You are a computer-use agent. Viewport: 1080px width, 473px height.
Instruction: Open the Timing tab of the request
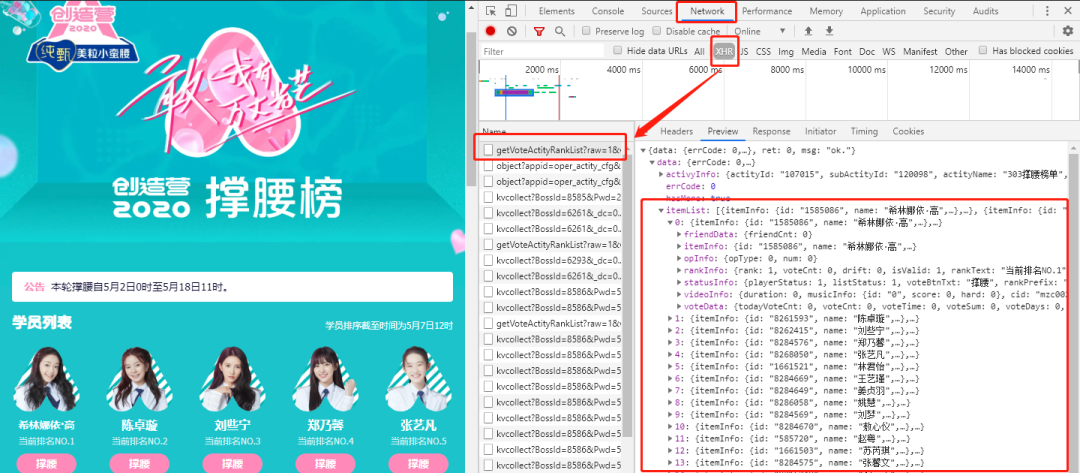click(864, 132)
